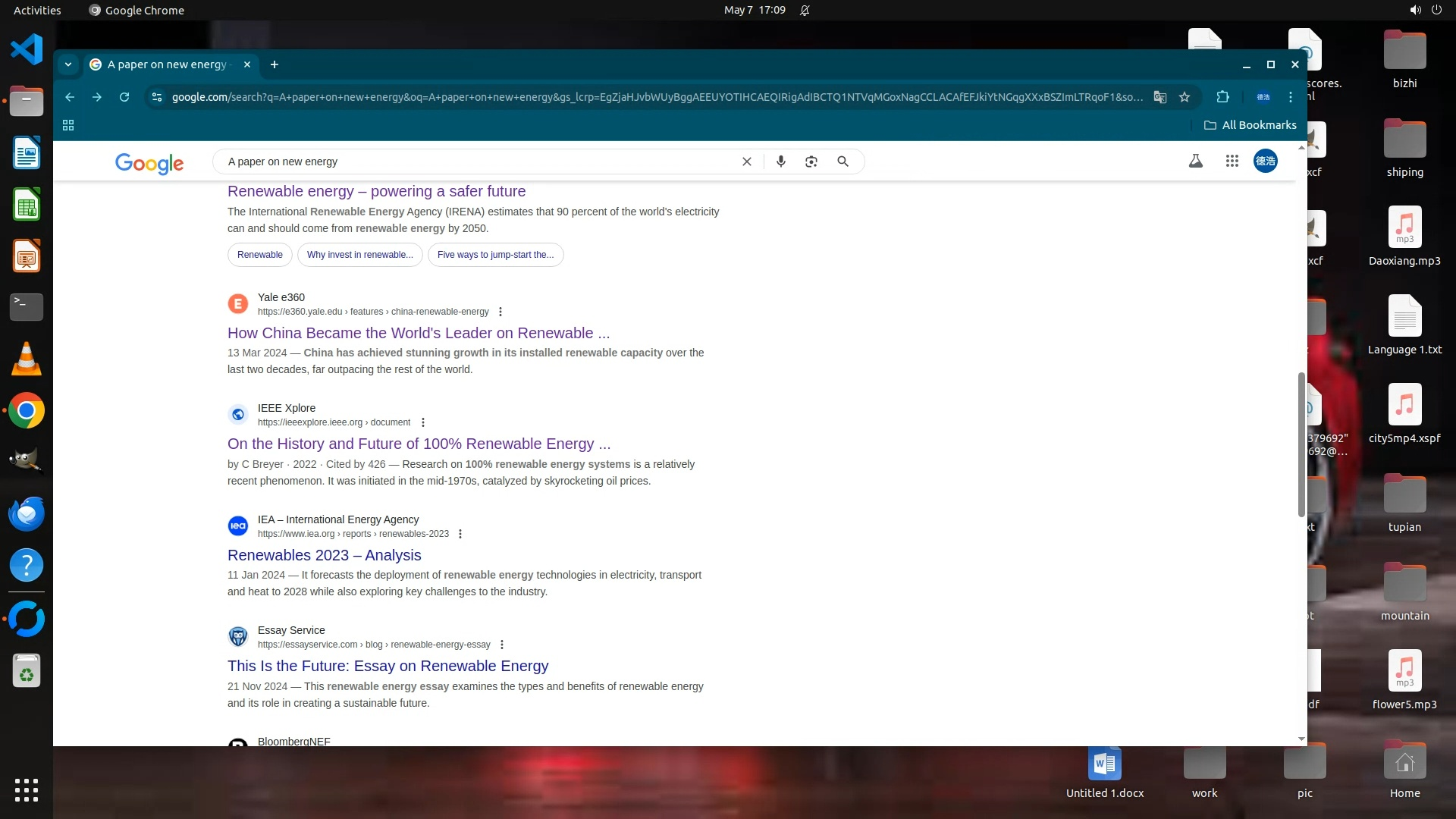The height and width of the screenshot is (819, 1456).
Task: Click the page's vertical scrollbar thumb
Action: (1301, 444)
